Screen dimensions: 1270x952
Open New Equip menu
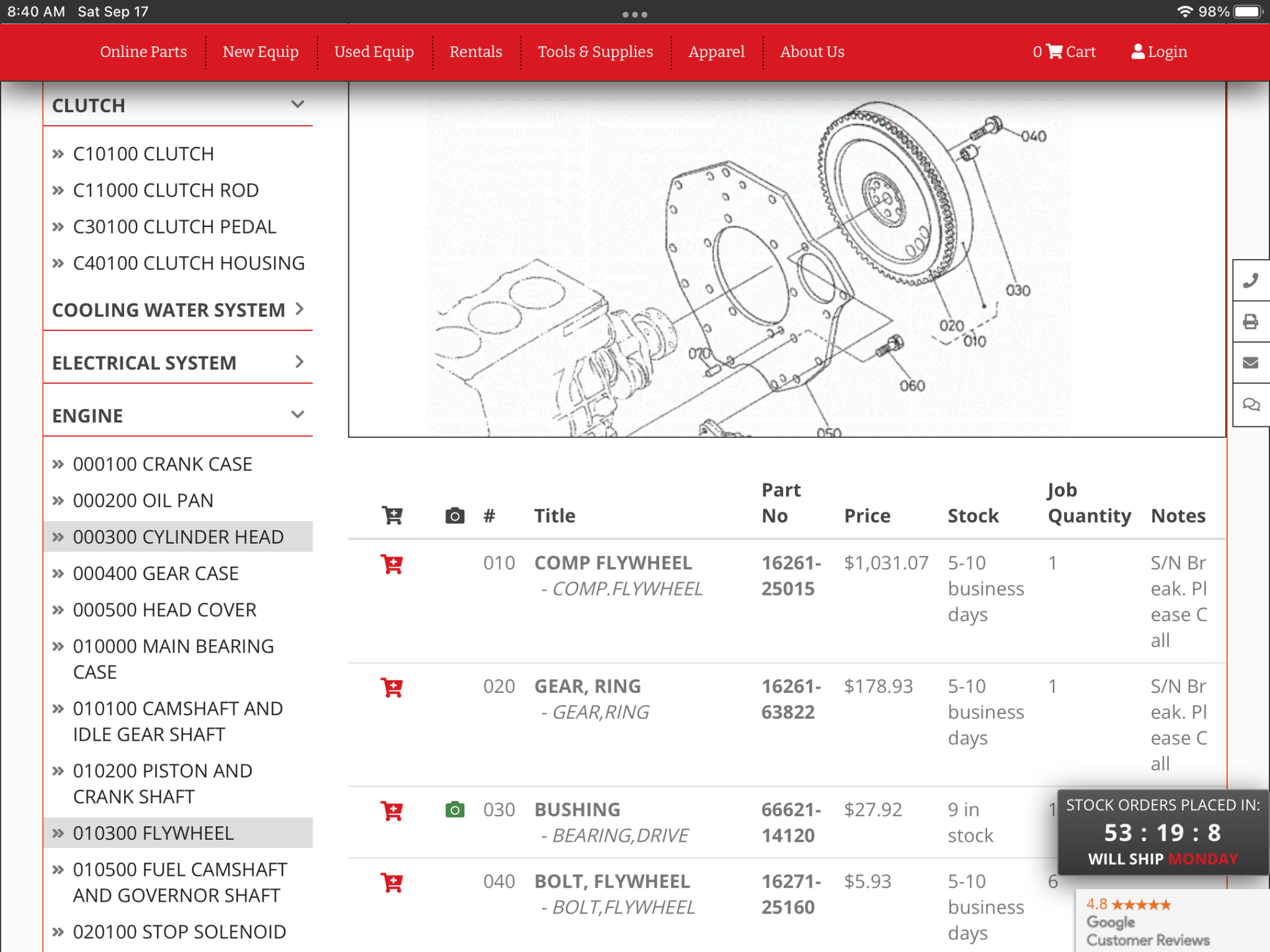(260, 51)
